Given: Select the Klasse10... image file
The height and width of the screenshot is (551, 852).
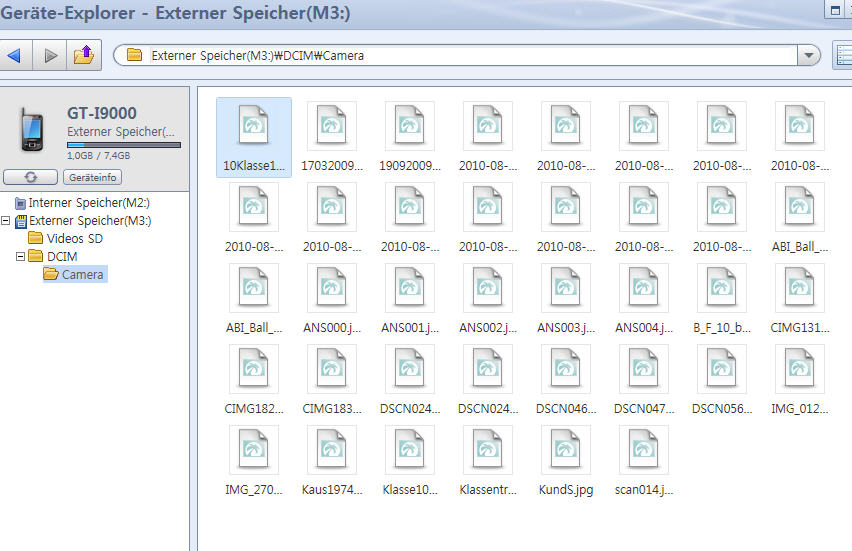Looking at the screenshot, I should [410, 461].
